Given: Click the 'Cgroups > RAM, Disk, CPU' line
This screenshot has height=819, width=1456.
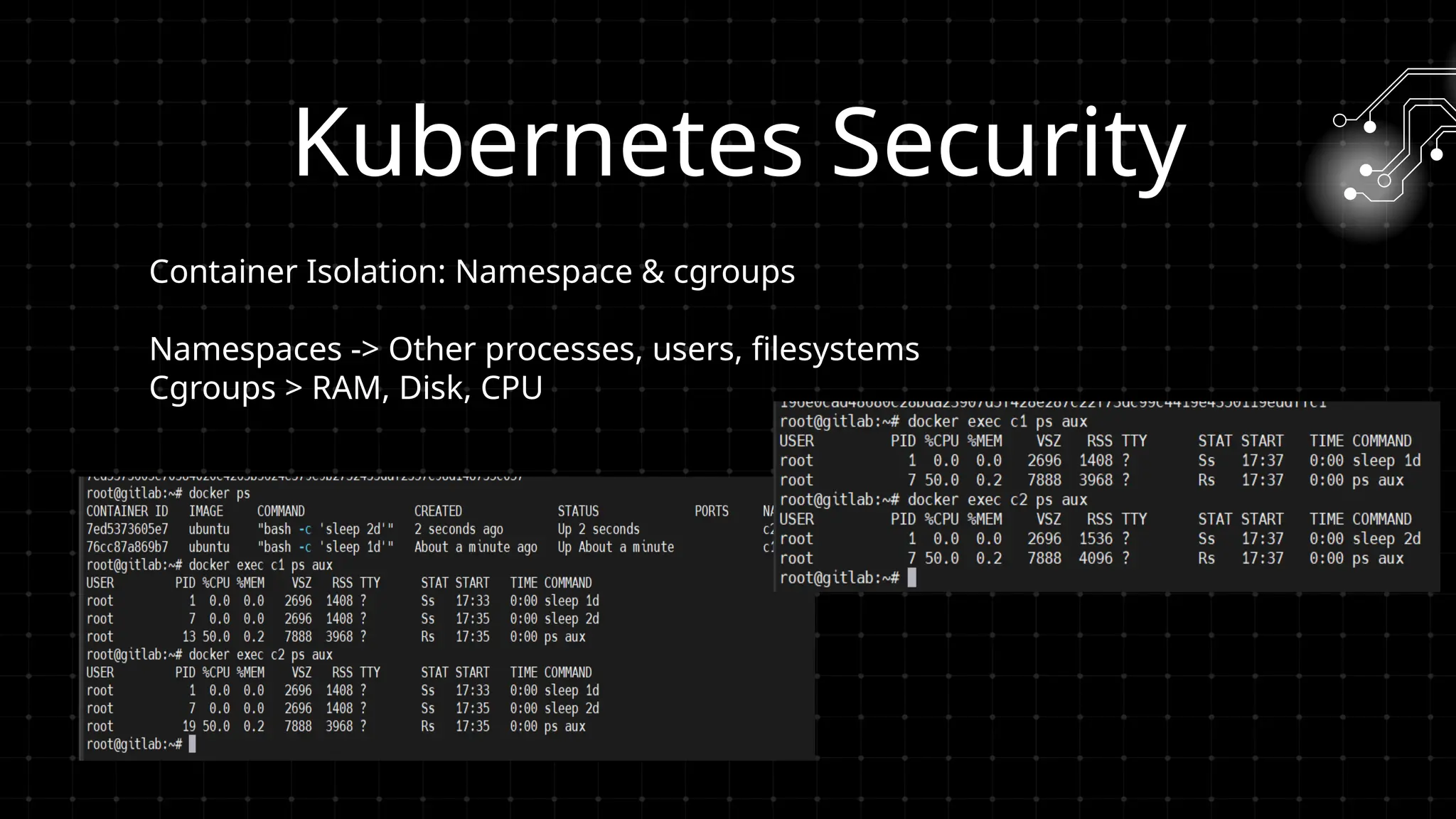Looking at the screenshot, I should click(x=346, y=388).
